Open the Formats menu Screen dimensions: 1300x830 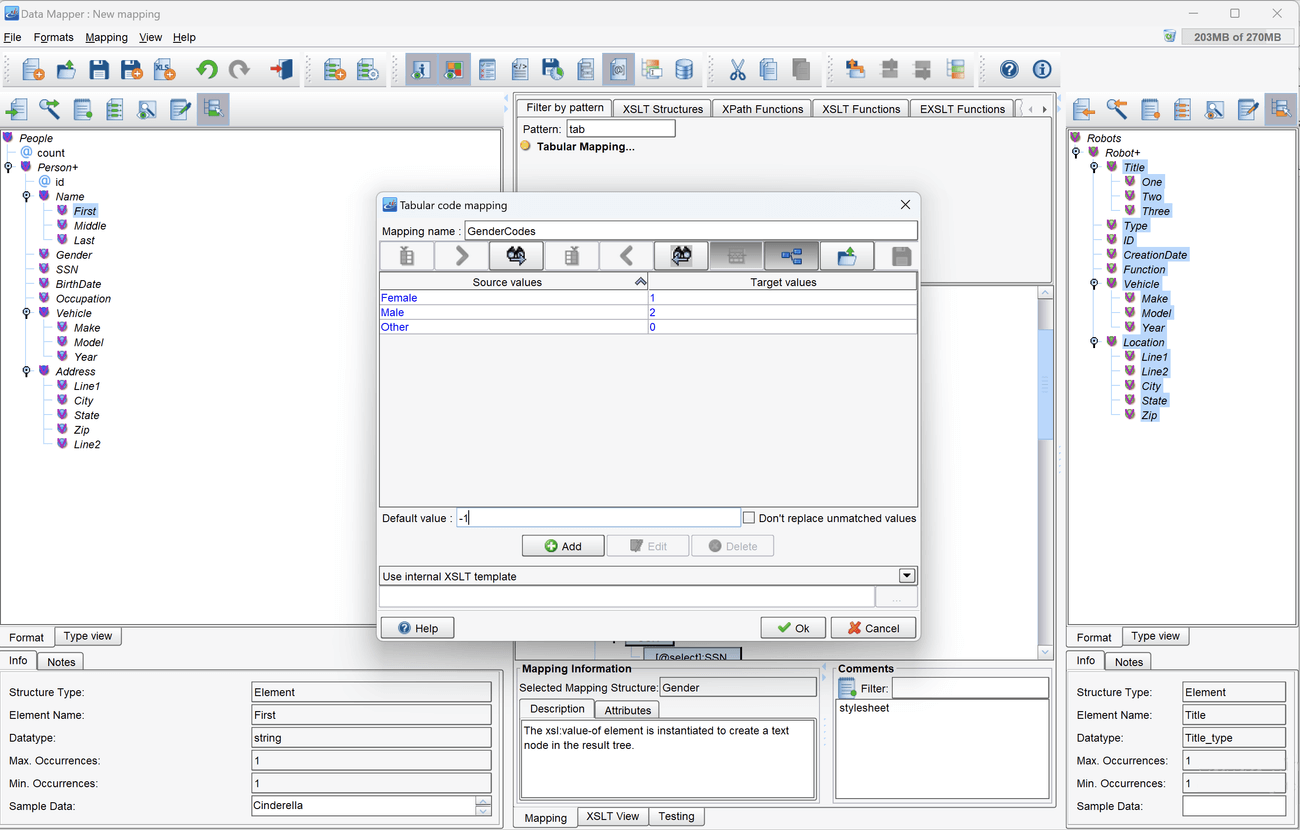[54, 37]
